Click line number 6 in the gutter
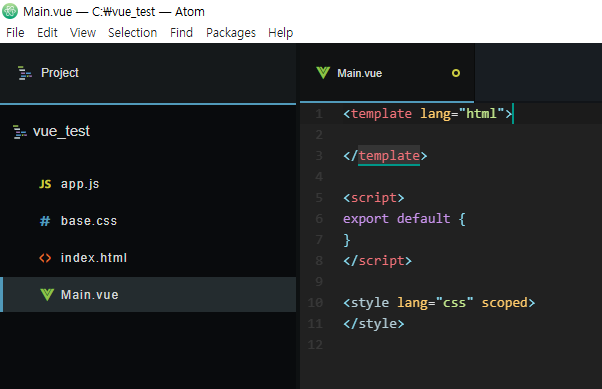The height and width of the screenshot is (389, 602). (319, 219)
